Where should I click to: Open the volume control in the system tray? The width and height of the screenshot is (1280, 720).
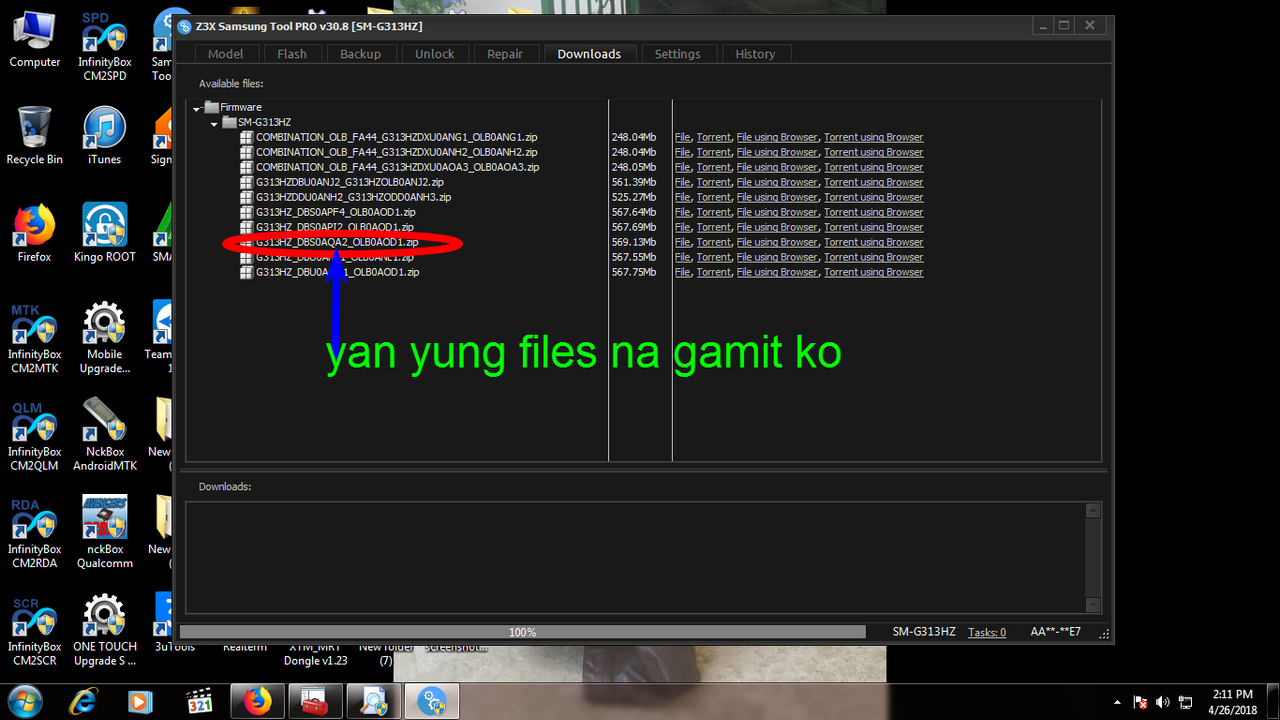click(1162, 703)
